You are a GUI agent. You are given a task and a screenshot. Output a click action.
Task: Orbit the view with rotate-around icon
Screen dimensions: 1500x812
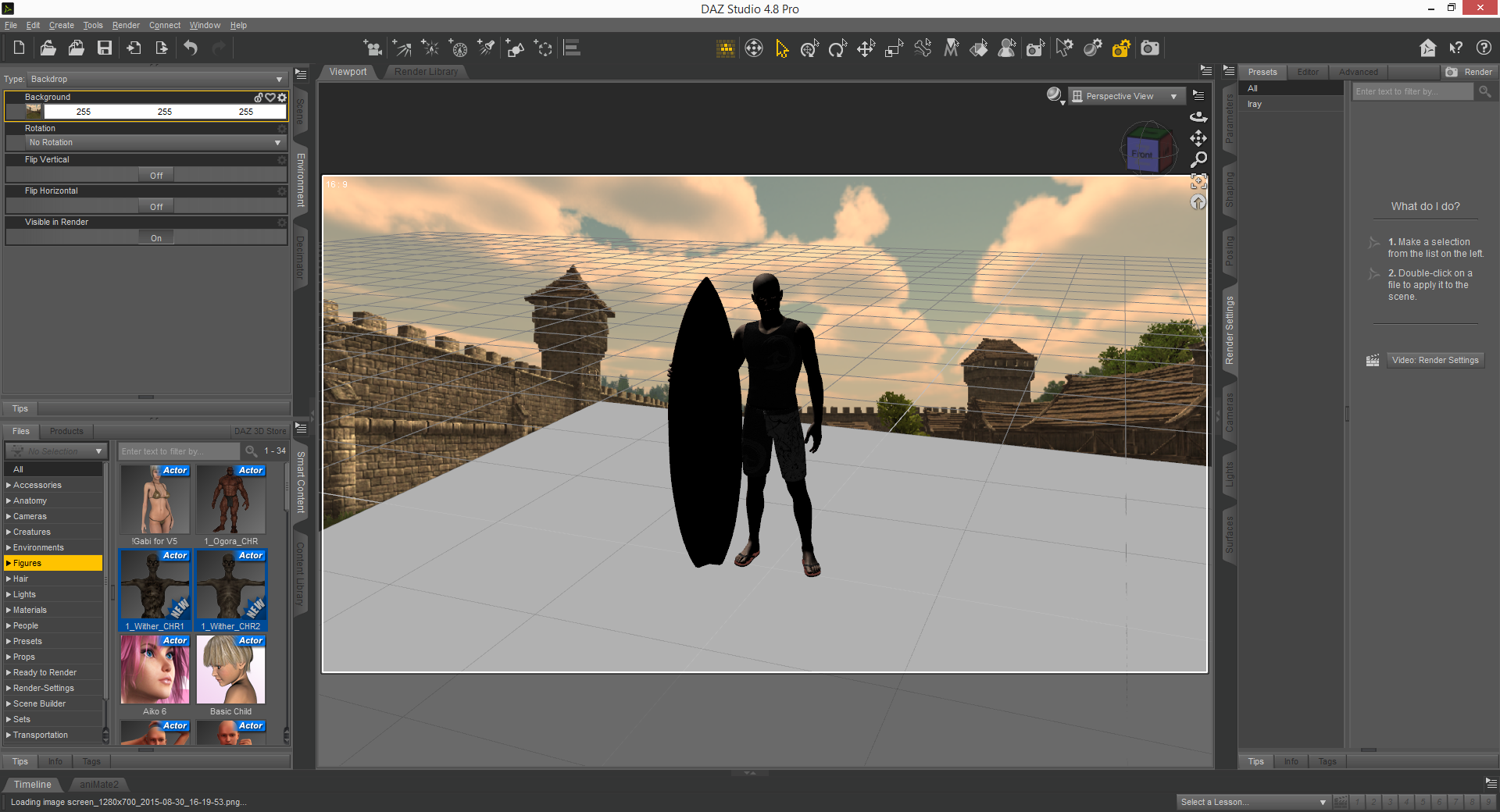[x=1198, y=117]
